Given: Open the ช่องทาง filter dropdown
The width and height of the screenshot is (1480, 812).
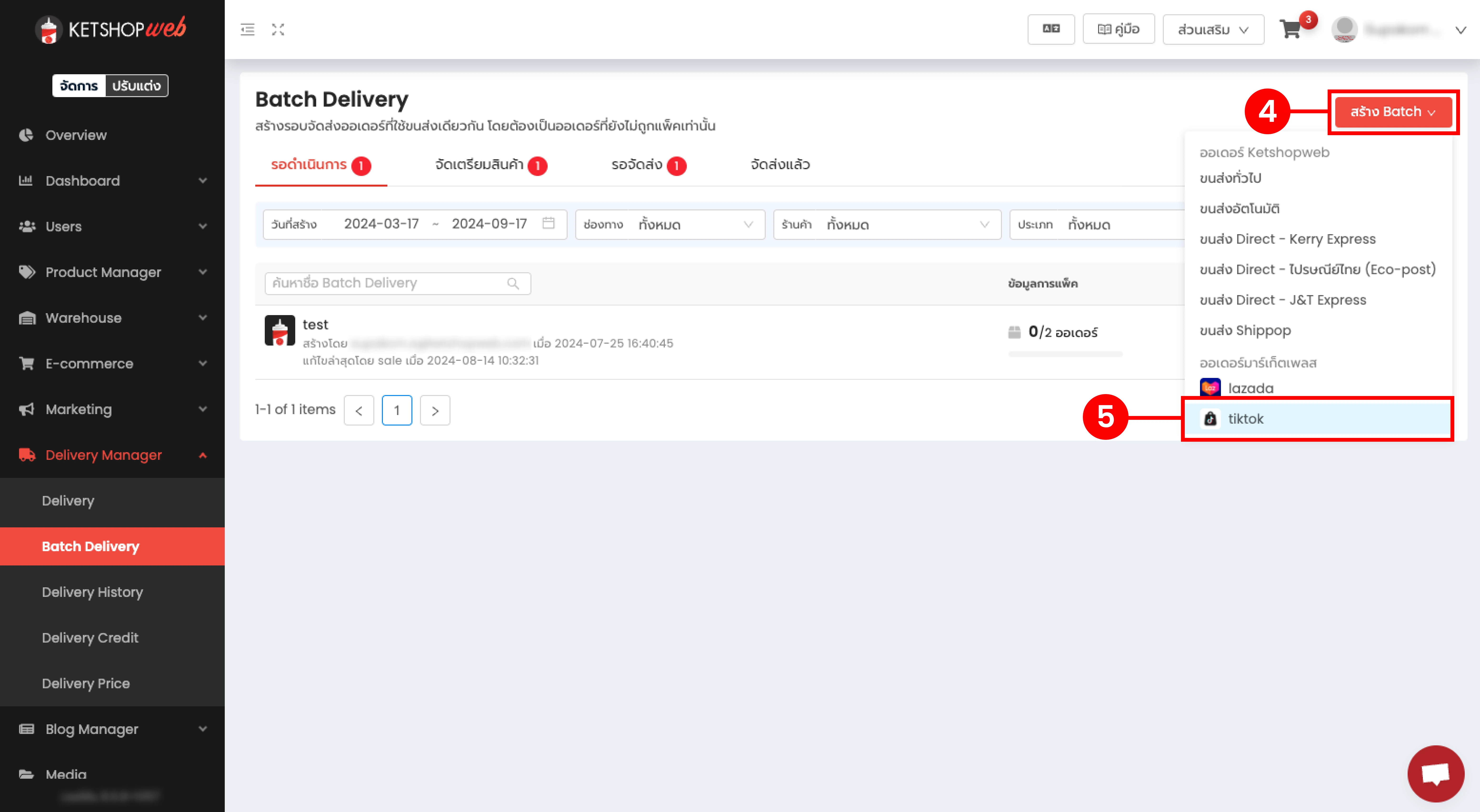Looking at the screenshot, I should point(670,224).
